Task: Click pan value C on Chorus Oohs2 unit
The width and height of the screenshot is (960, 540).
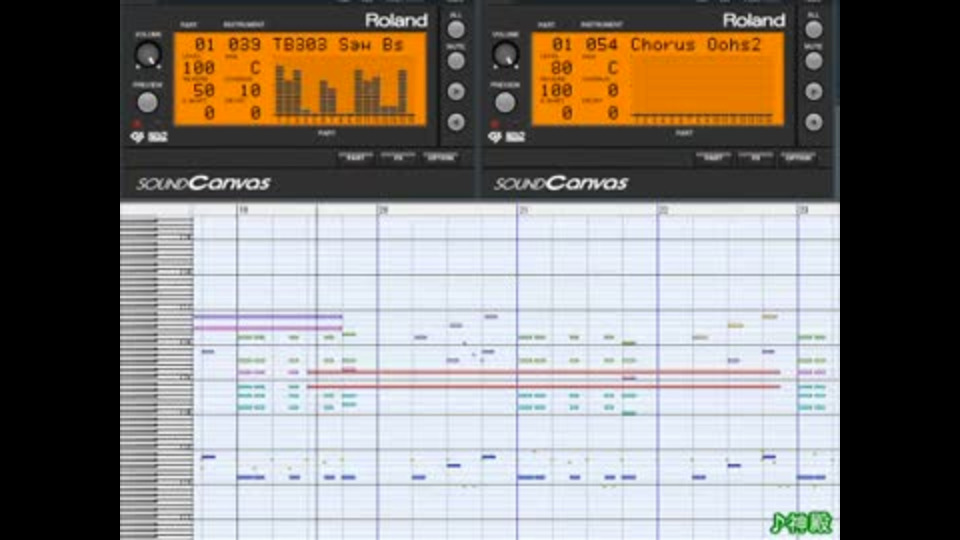Action: click(613, 68)
